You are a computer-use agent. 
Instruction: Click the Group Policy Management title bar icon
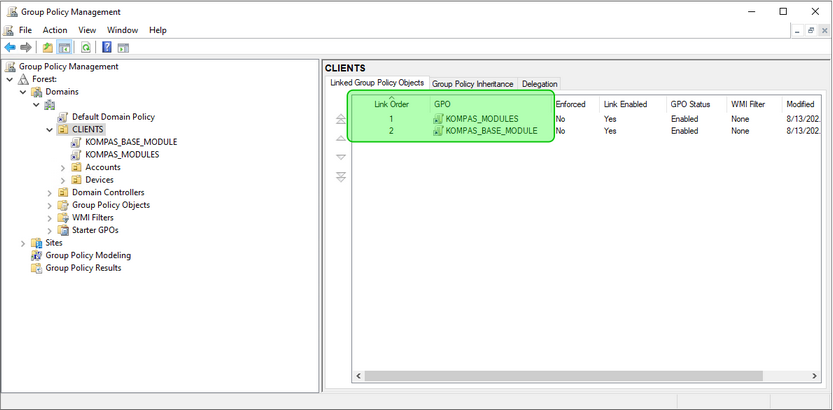point(12,12)
